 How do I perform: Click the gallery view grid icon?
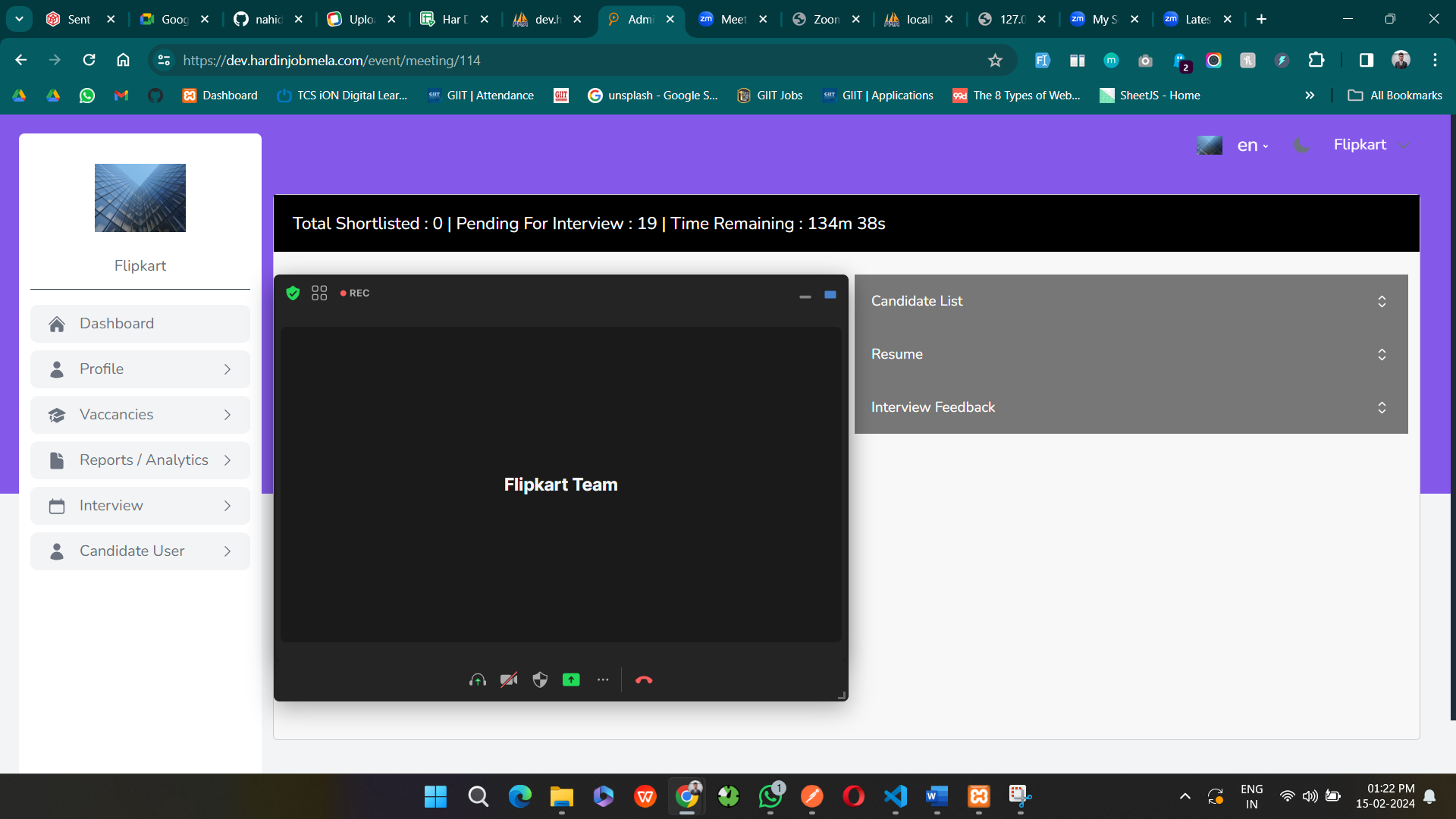pos(319,293)
